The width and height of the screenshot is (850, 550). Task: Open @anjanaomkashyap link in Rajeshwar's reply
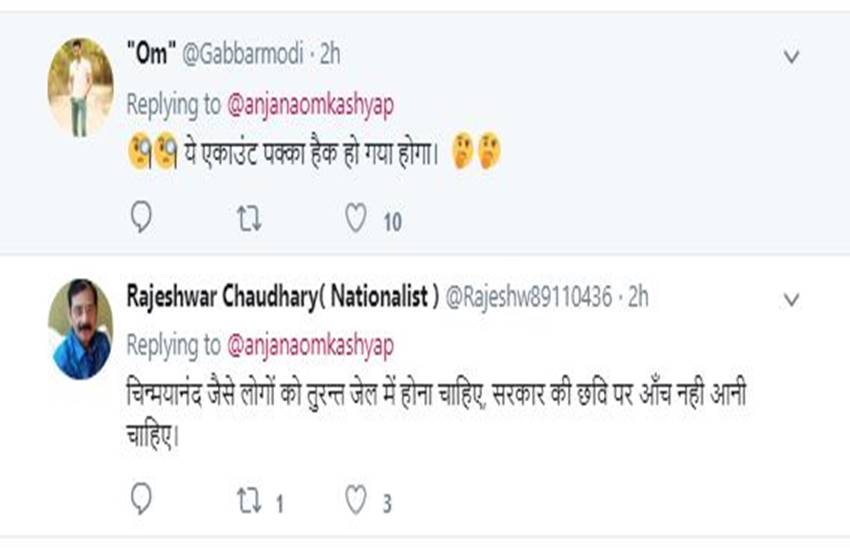tap(311, 345)
